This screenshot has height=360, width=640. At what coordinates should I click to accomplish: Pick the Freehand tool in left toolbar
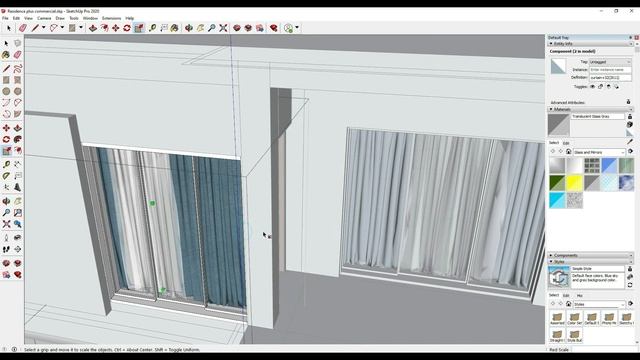[18, 68]
